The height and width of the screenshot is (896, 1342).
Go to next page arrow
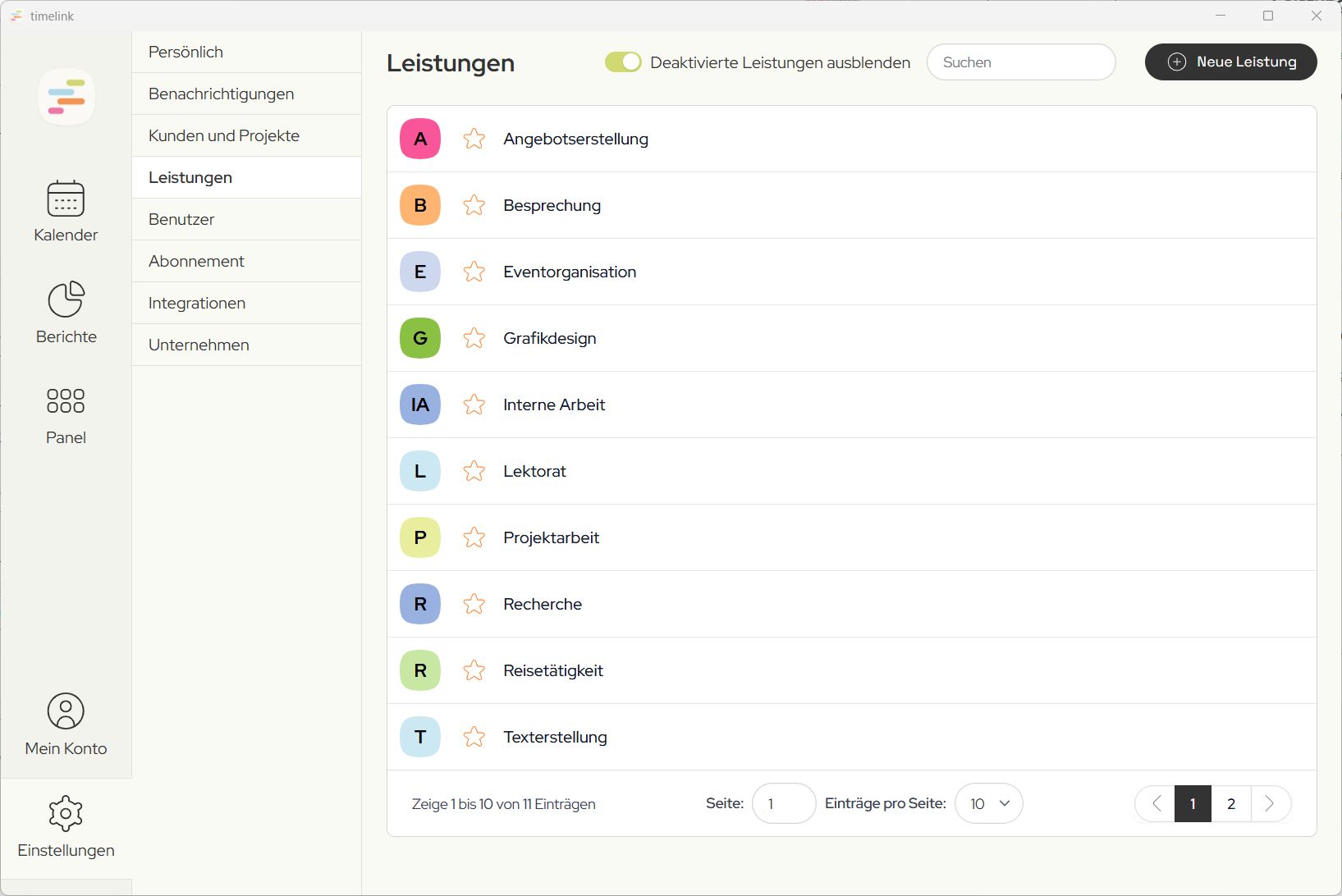[x=1270, y=803]
